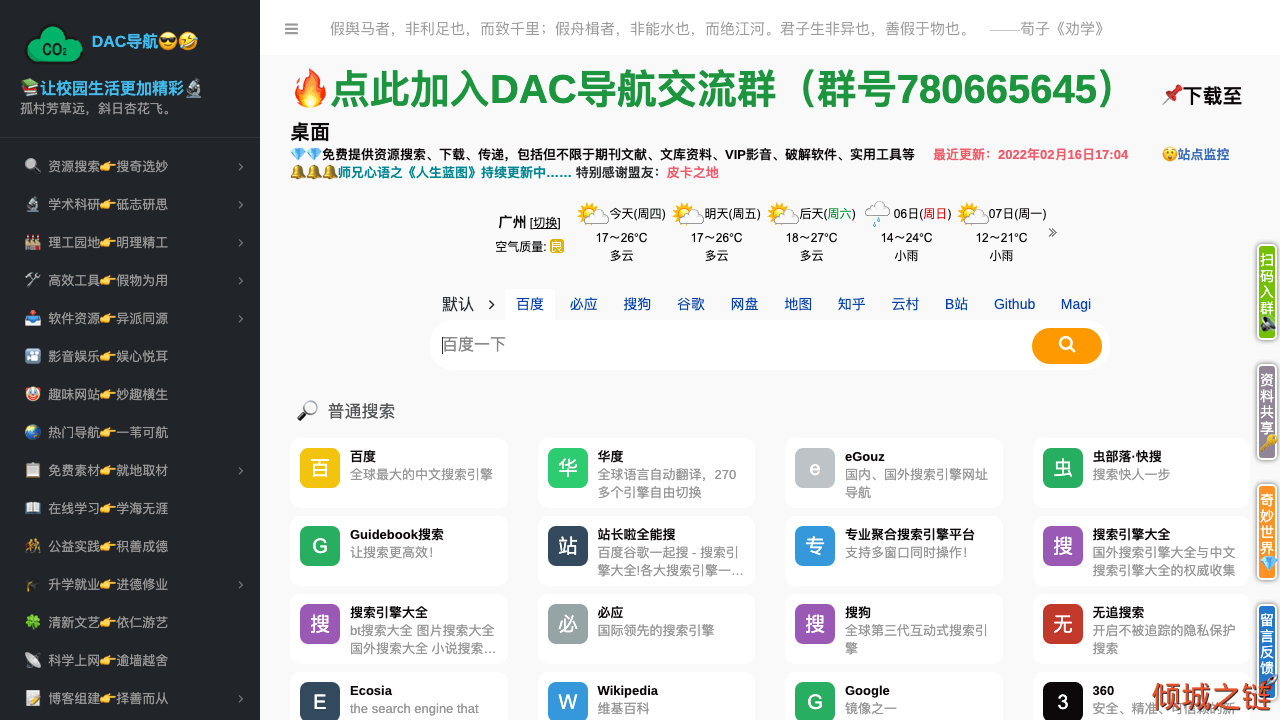1280x720 pixels.
Task: Open the 皮卡之地 friend link
Action: pos(692,172)
